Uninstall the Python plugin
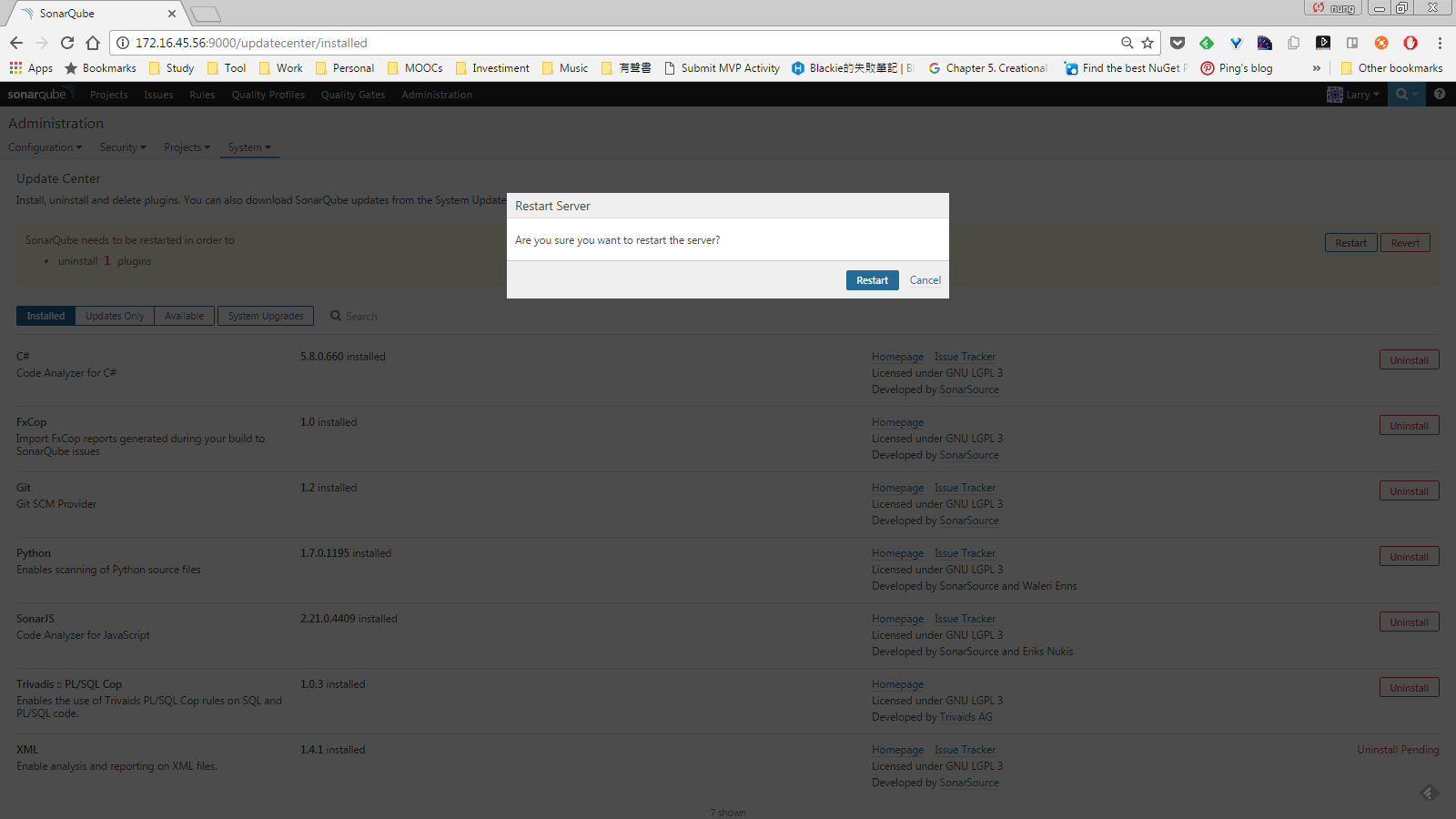This screenshot has height=819, width=1456. click(x=1409, y=557)
